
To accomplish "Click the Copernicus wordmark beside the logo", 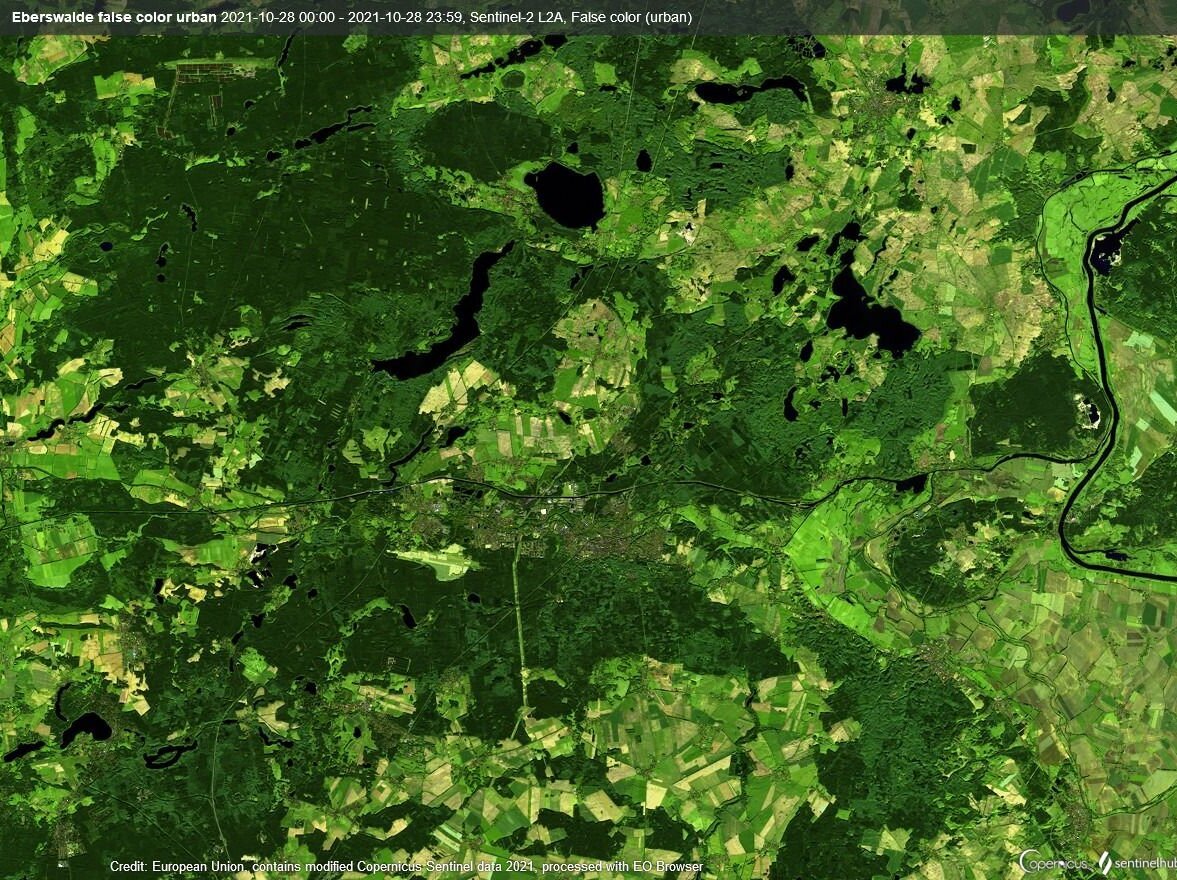I will point(1057,862).
